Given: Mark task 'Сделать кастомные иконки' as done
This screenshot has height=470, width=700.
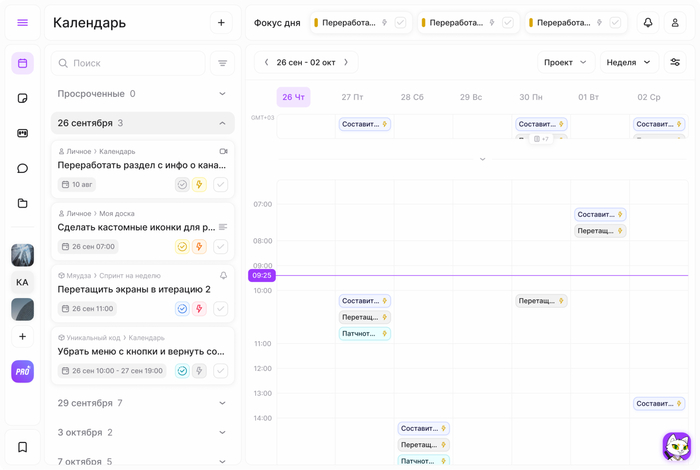Looking at the screenshot, I should [x=221, y=247].
